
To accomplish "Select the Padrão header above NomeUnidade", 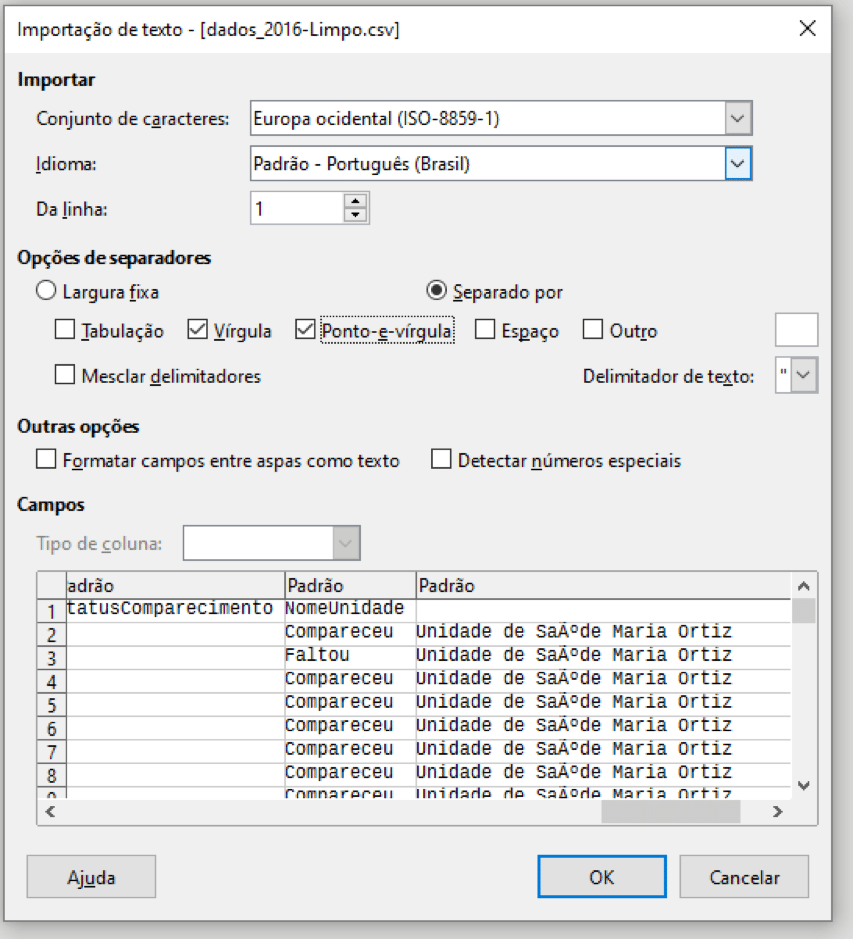I will click(x=350, y=585).
